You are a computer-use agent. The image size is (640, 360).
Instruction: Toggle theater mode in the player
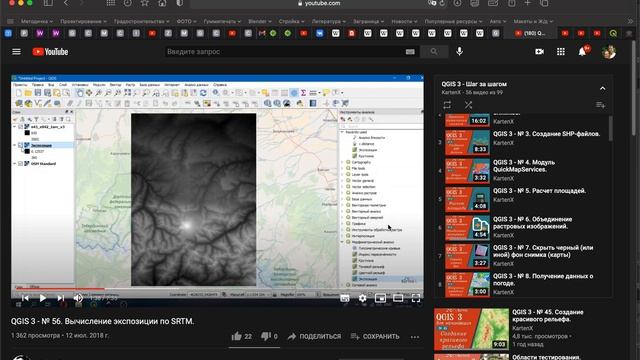click(x=398, y=298)
